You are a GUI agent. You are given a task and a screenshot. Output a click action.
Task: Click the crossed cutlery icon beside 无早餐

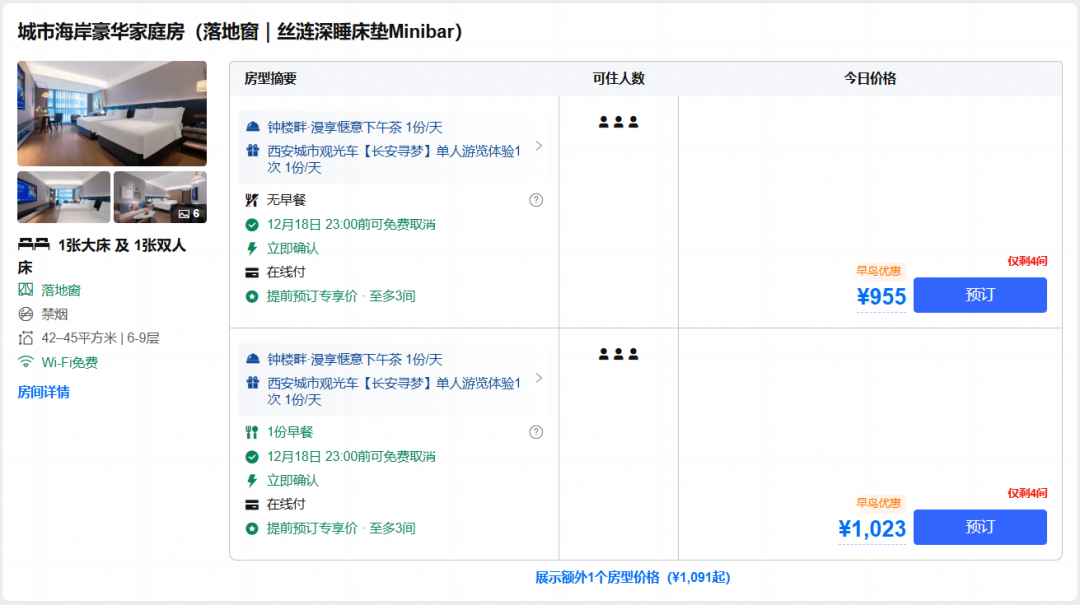(x=251, y=200)
